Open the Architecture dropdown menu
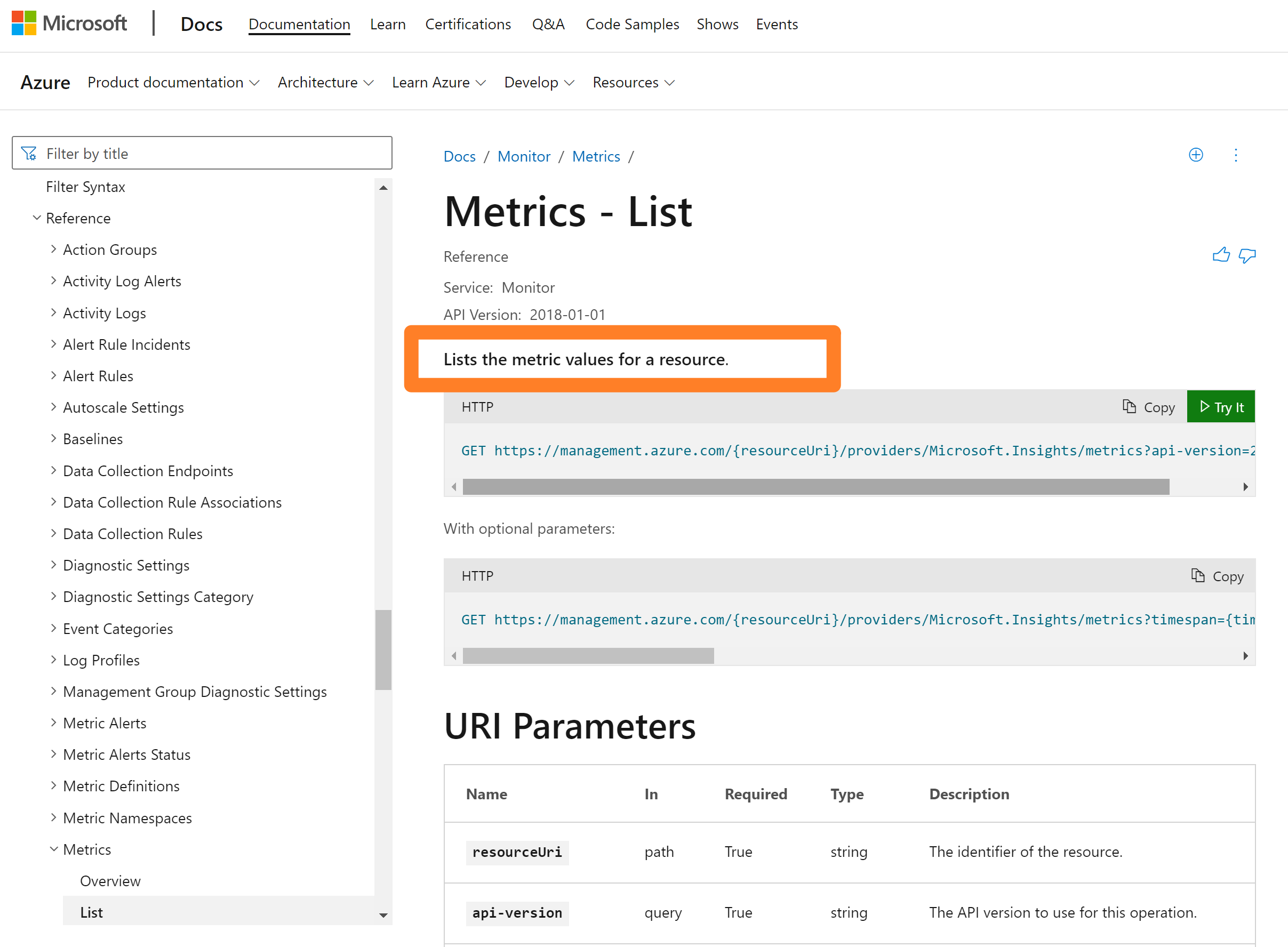Screen dimensions: 1288x947 point(325,83)
